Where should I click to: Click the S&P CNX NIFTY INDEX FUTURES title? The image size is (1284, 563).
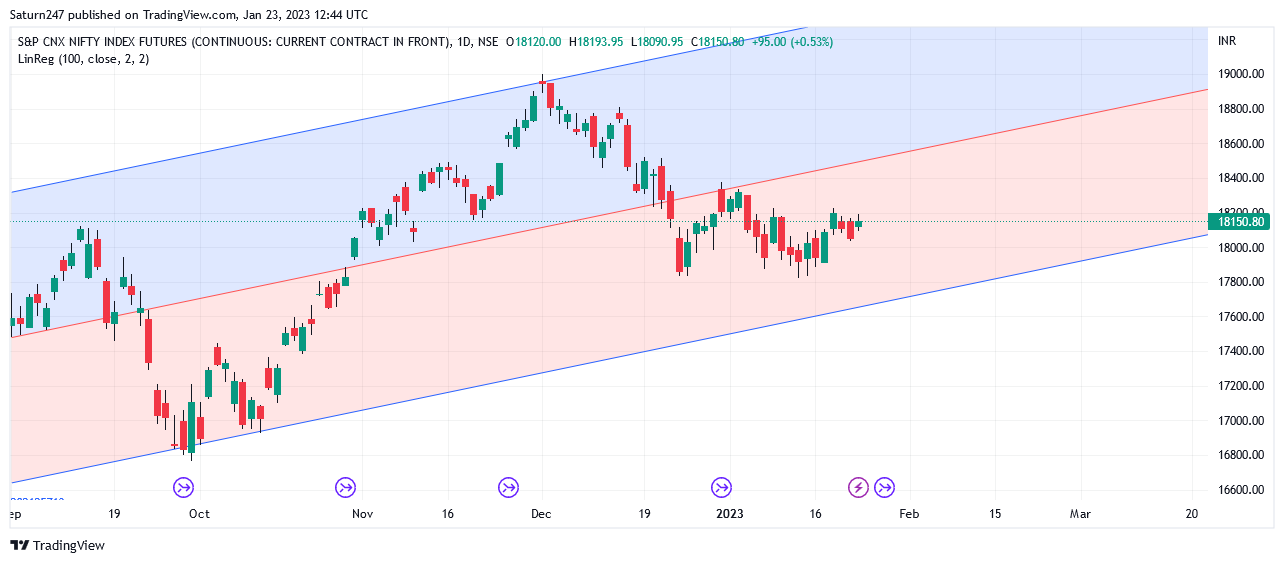(231, 42)
